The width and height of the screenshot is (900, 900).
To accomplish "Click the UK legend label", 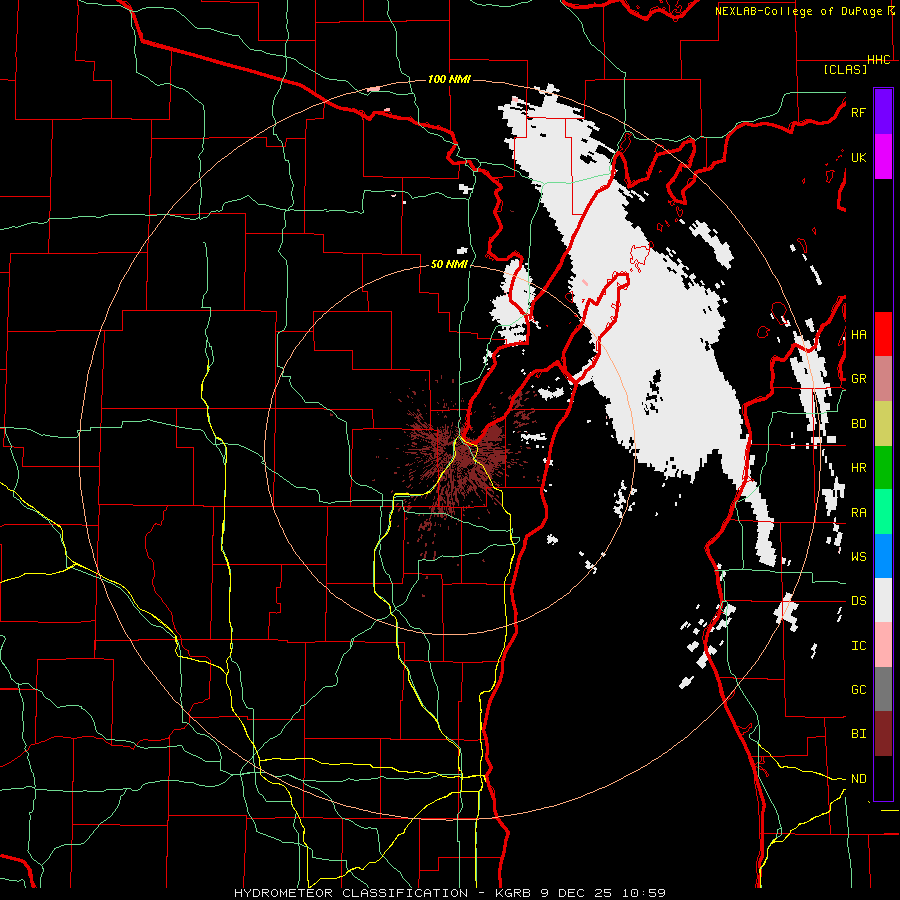I will click(x=858, y=157).
